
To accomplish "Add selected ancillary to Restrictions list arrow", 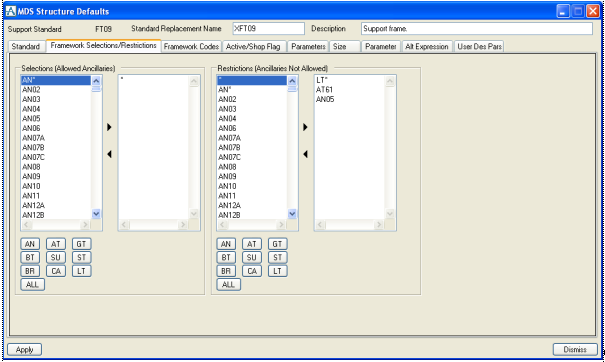I will click(x=305, y=127).
